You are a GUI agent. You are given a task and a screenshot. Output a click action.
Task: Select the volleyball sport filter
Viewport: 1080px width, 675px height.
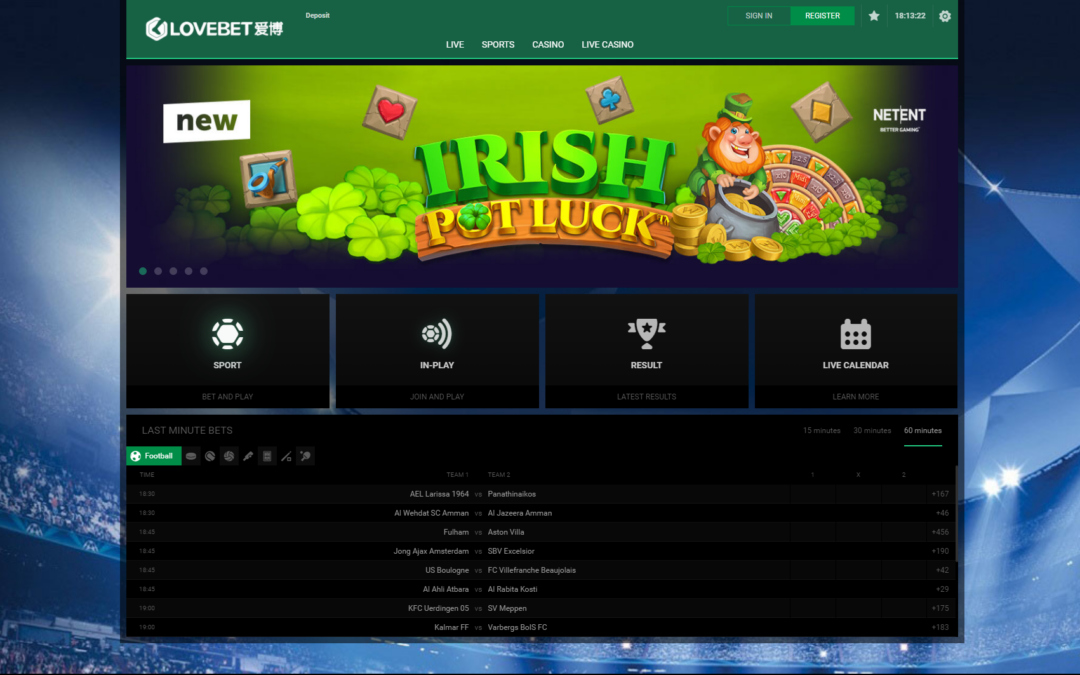229,456
